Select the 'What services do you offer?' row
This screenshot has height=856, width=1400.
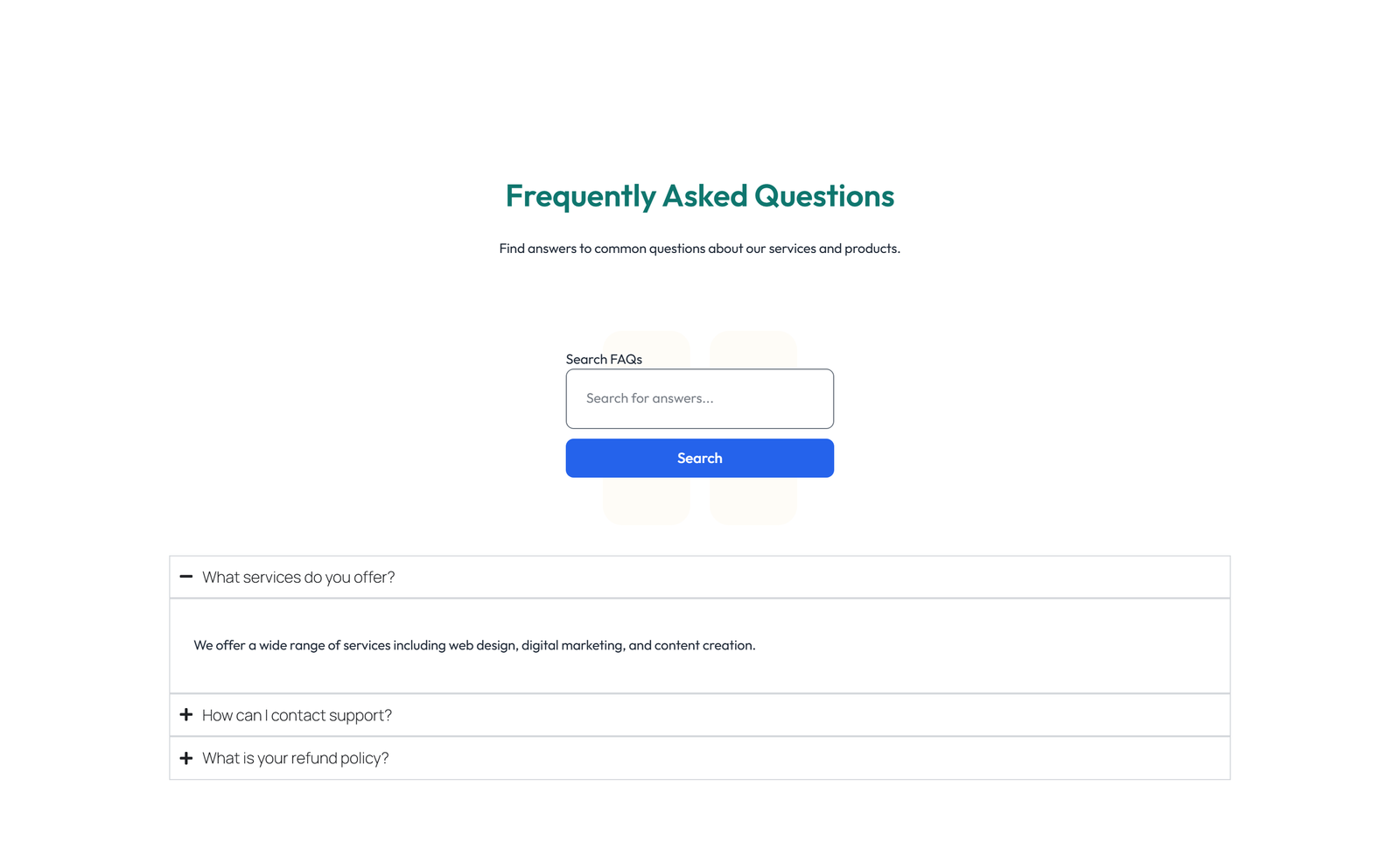coord(298,577)
